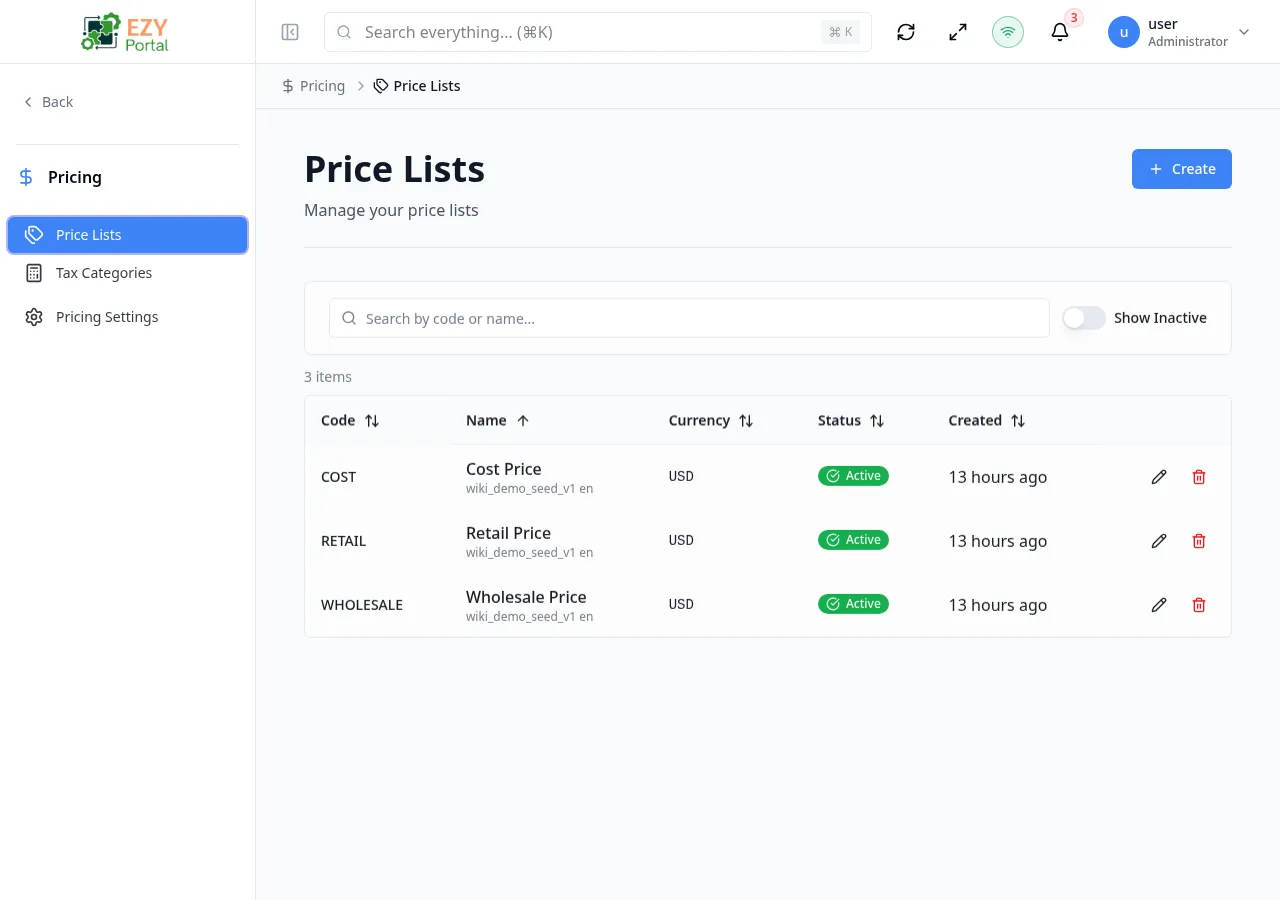Sort table by Name column
Screen dimensions: 1280x900
498,421
